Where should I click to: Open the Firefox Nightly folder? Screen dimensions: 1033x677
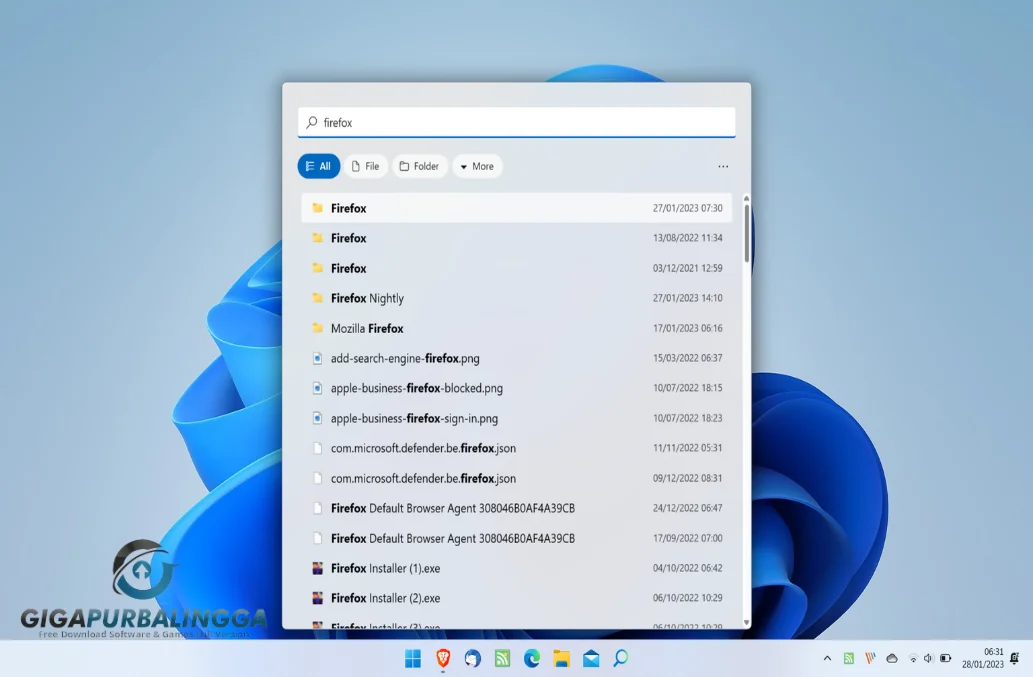(x=516, y=298)
